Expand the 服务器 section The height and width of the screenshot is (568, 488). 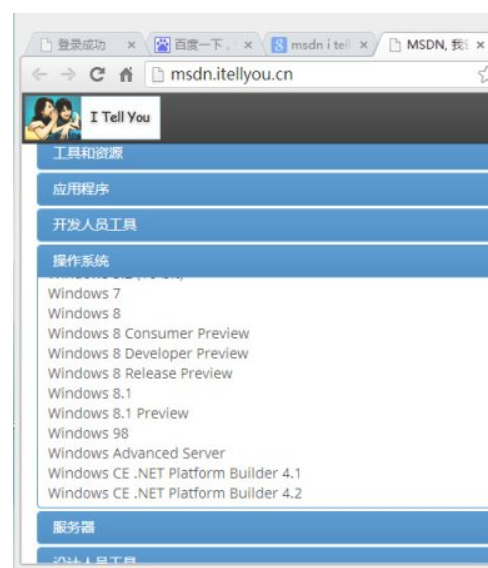263,527
